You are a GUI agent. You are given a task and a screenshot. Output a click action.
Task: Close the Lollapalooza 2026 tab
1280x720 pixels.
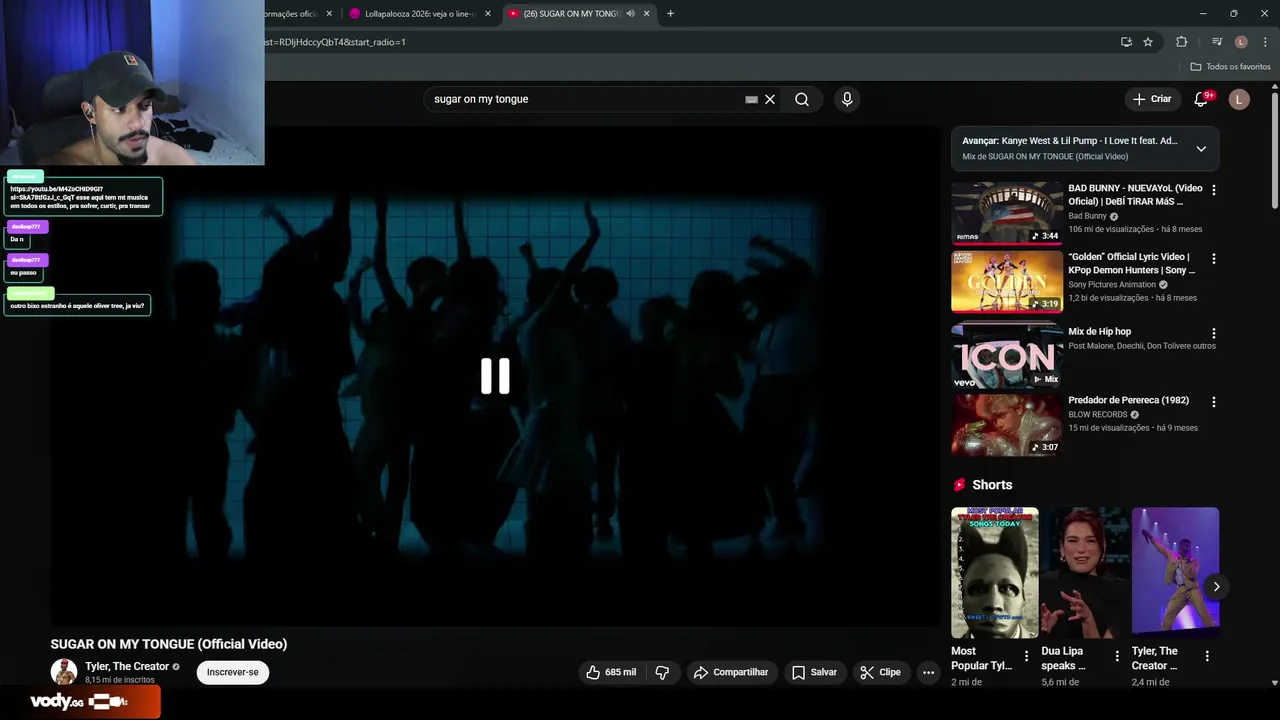pos(488,14)
